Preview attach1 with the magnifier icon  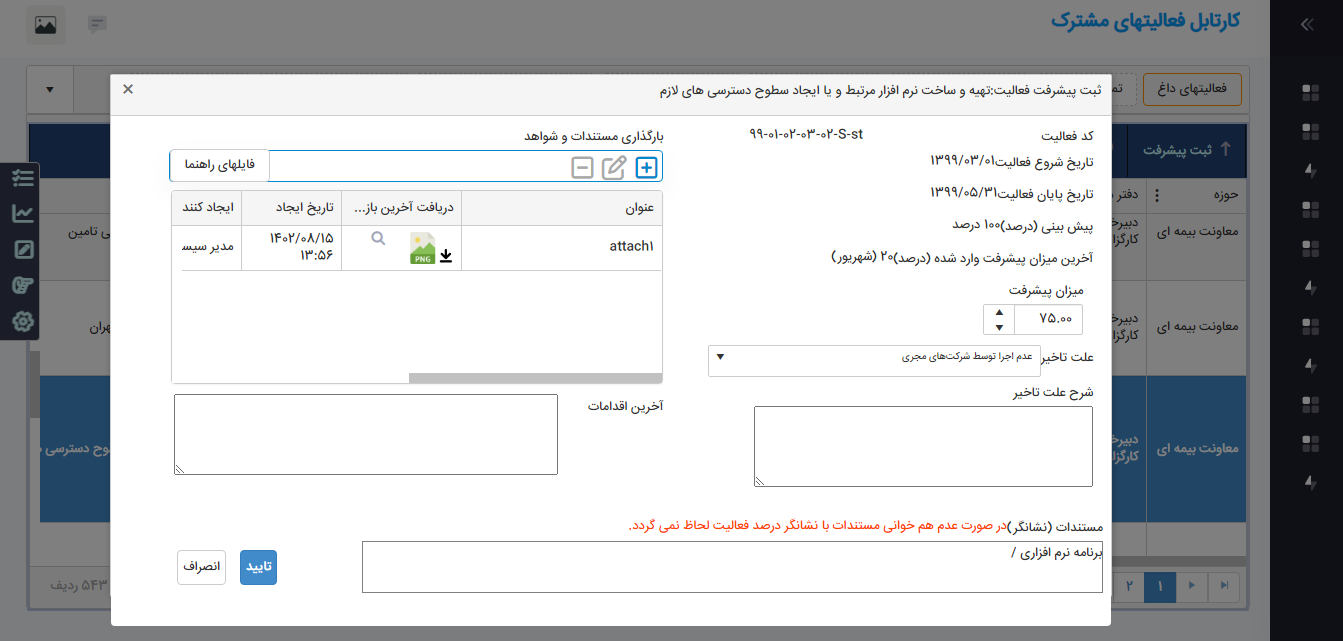378,239
